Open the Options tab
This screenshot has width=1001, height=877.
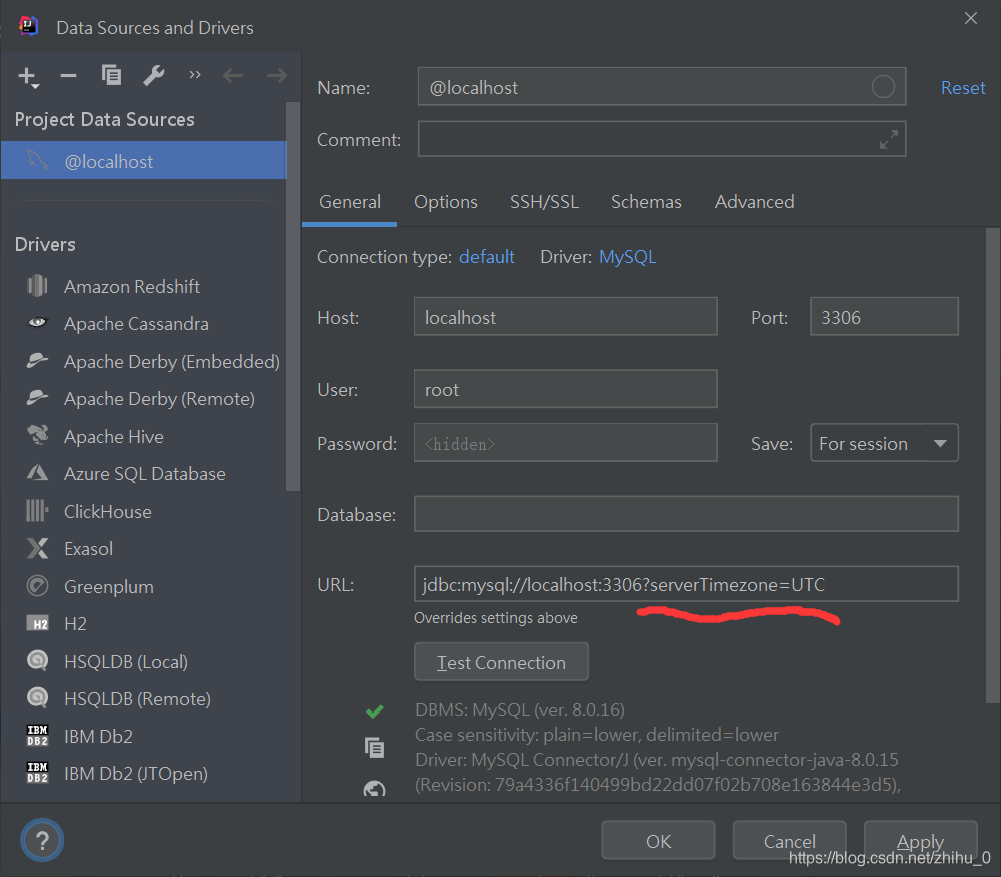446,202
